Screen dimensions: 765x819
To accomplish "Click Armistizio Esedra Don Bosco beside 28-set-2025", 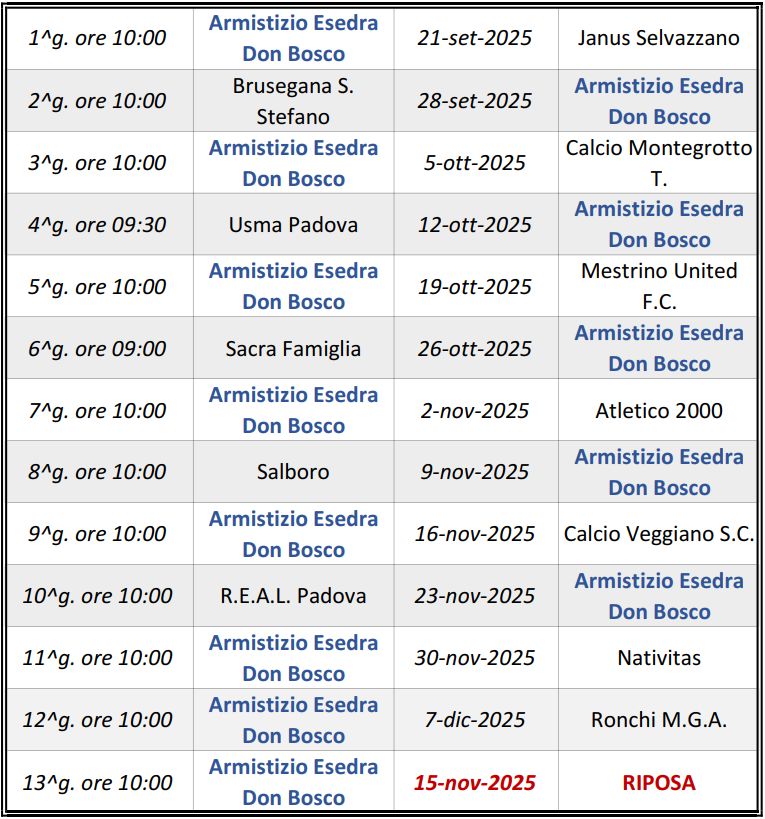I will point(659,101).
